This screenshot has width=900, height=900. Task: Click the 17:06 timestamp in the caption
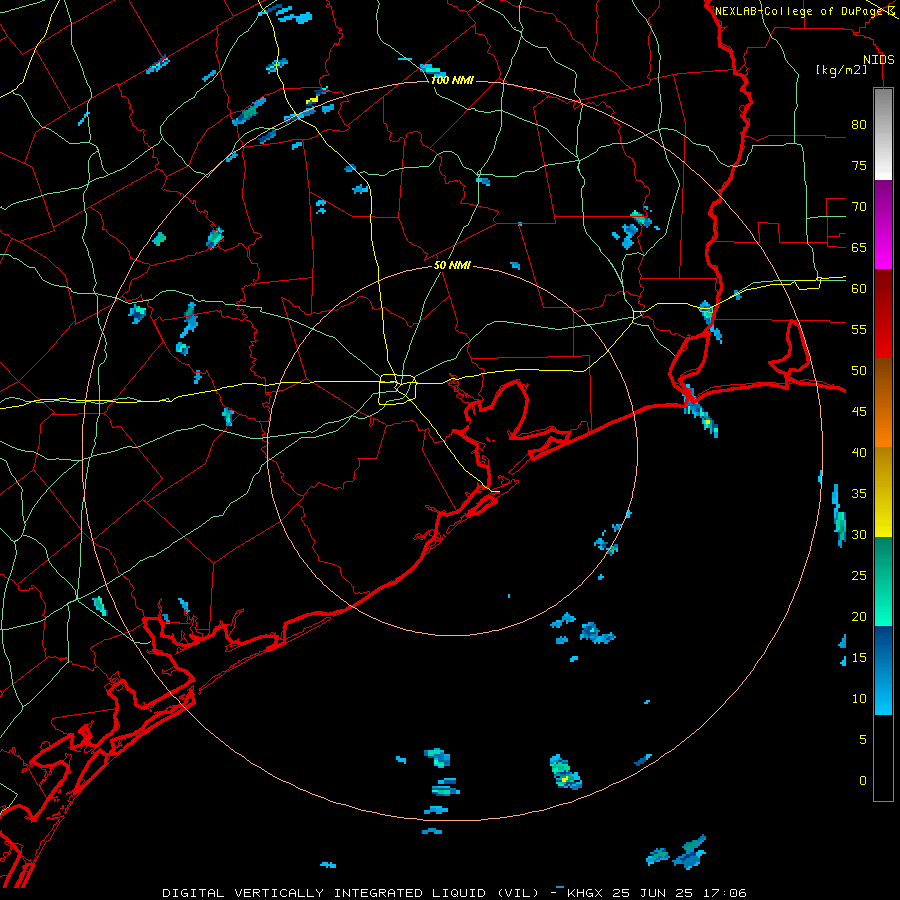pyautogui.click(x=727, y=893)
